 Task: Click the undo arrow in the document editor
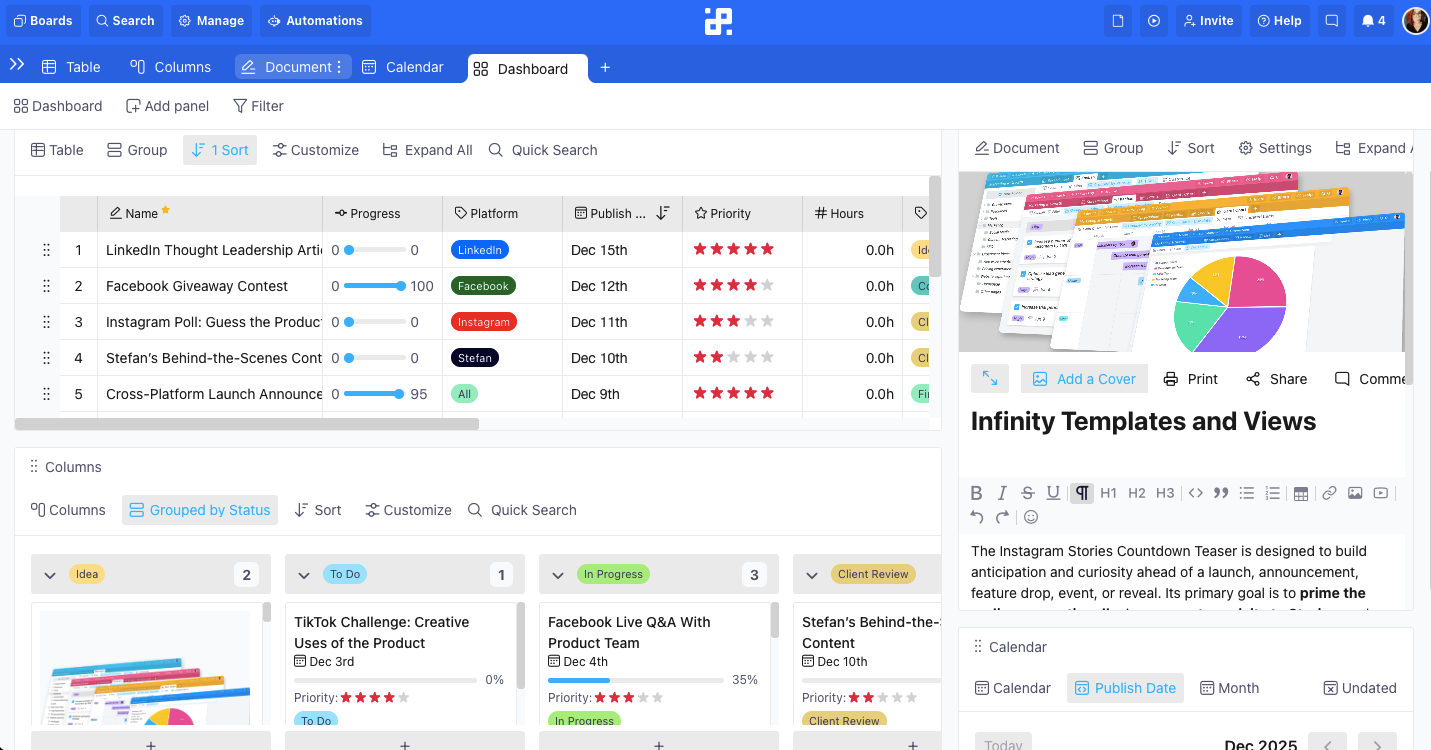[977, 517]
